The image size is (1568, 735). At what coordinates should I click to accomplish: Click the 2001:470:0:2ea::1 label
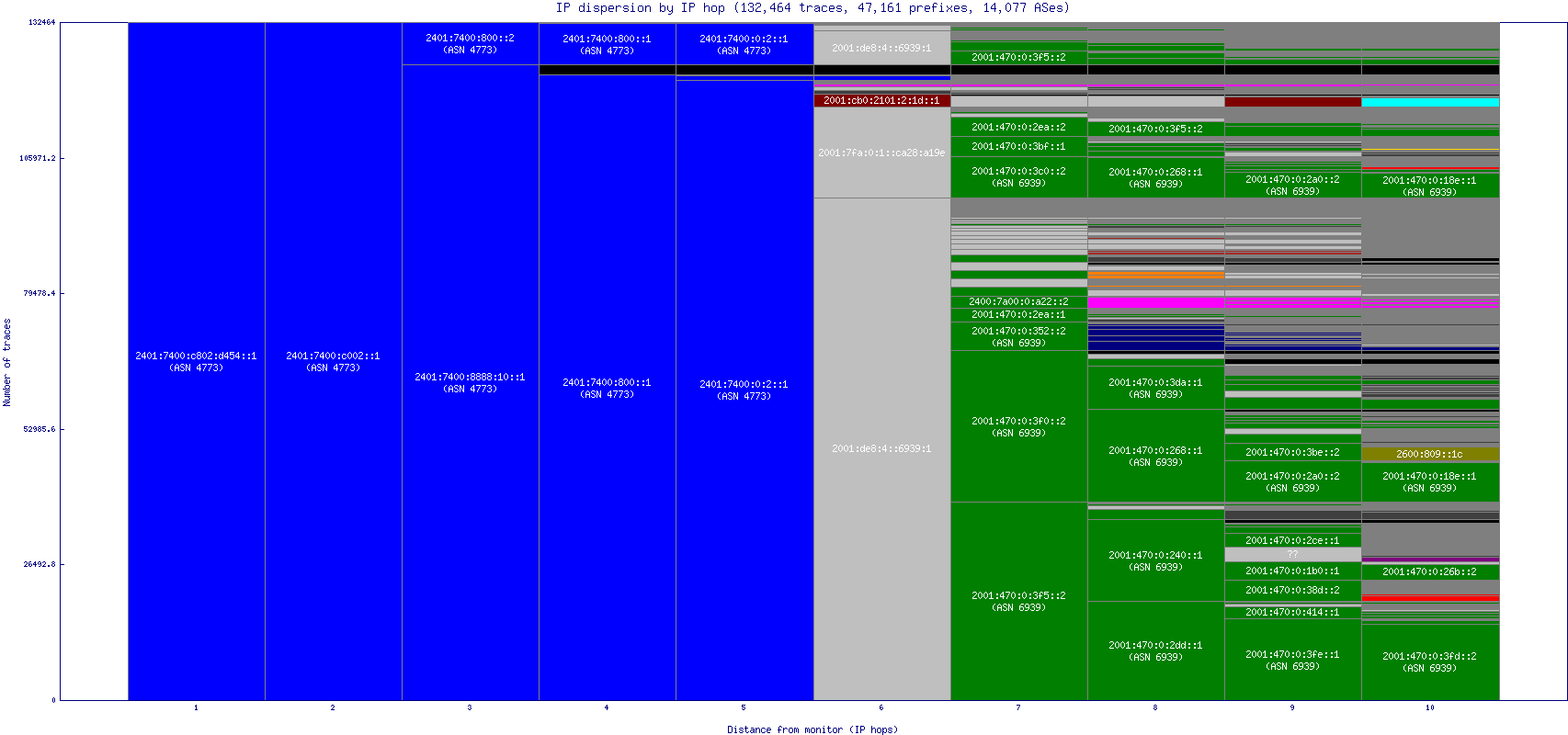(1018, 314)
